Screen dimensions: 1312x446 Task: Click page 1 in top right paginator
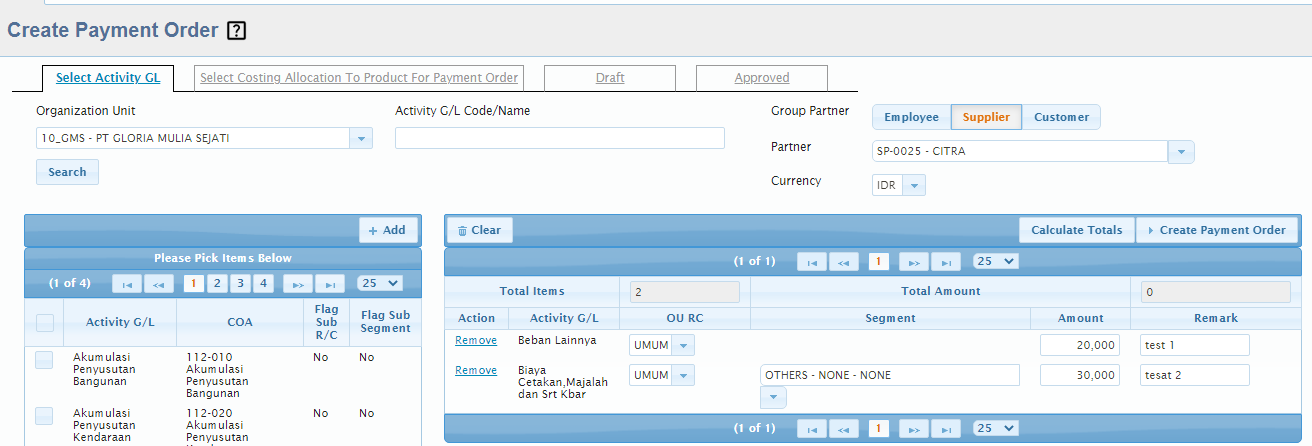[x=879, y=262]
